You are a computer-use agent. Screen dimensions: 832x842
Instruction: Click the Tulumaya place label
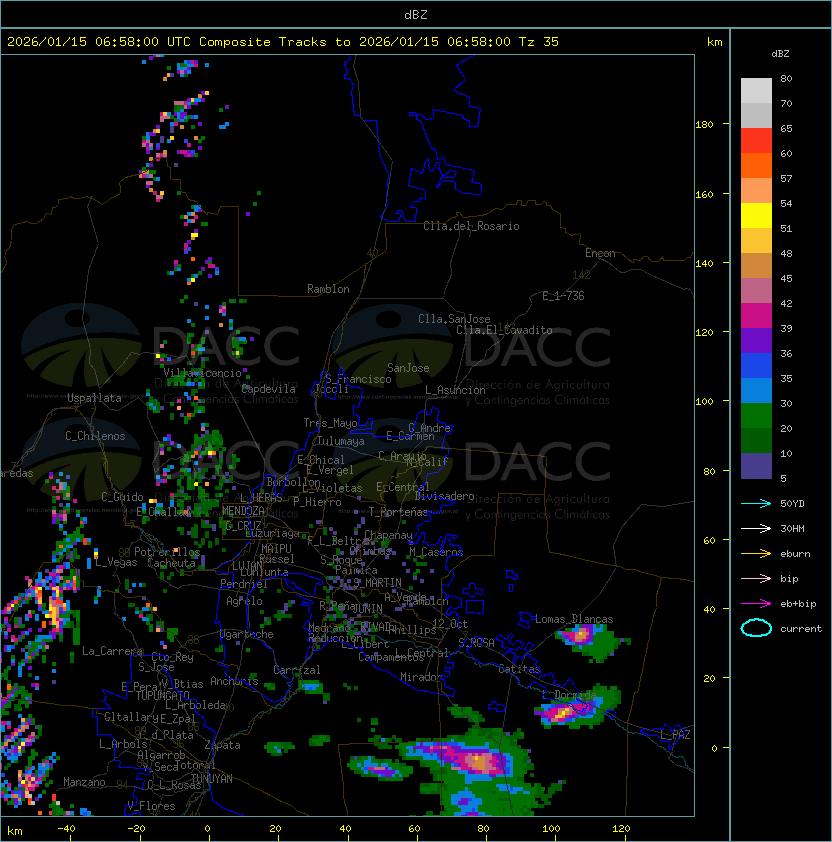pos(341,441)
